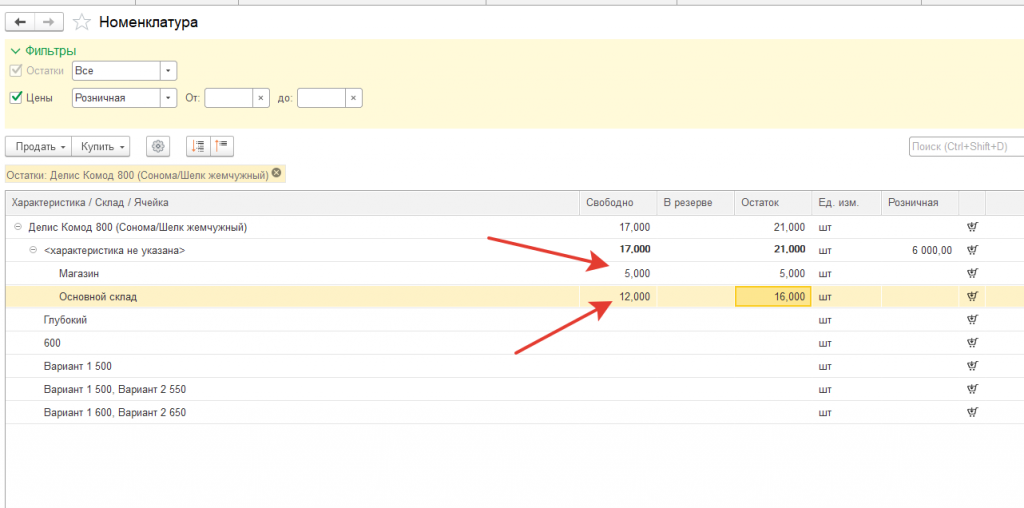The height and width of the screenshot is (508, 1024).
Task: Click the В резерве column header
Action: [696, 203]
